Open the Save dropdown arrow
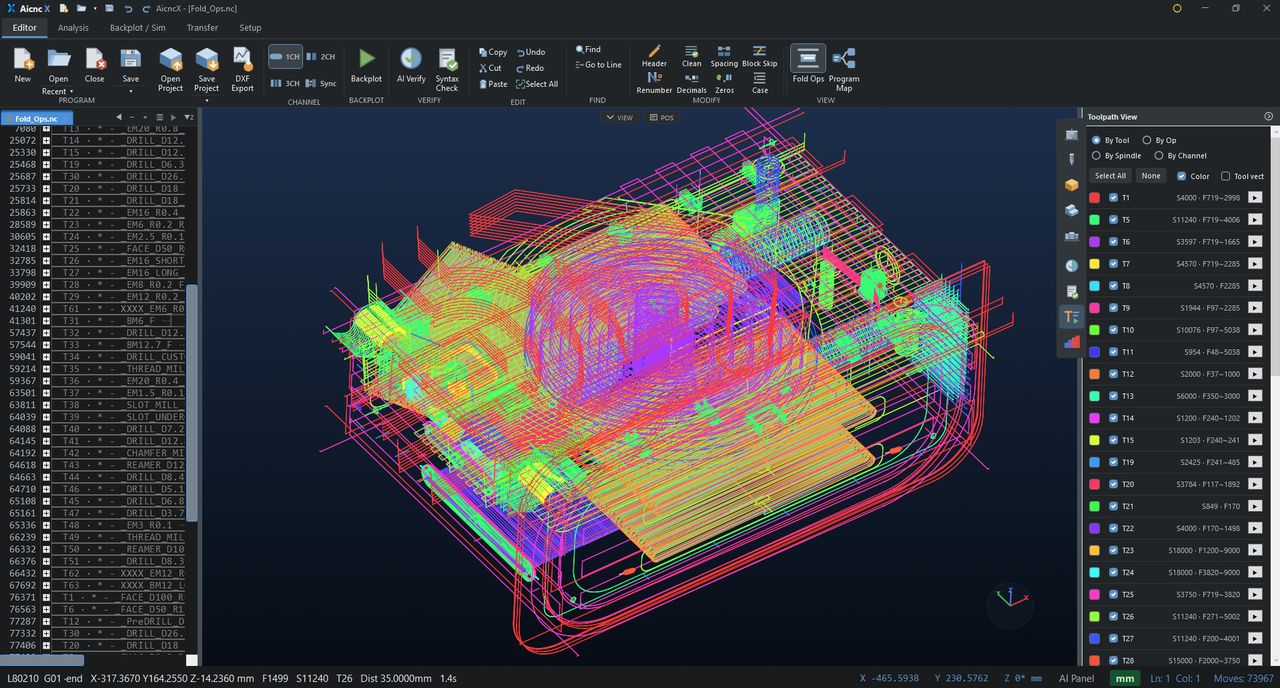1280x688 pixels. pos(130,91)
